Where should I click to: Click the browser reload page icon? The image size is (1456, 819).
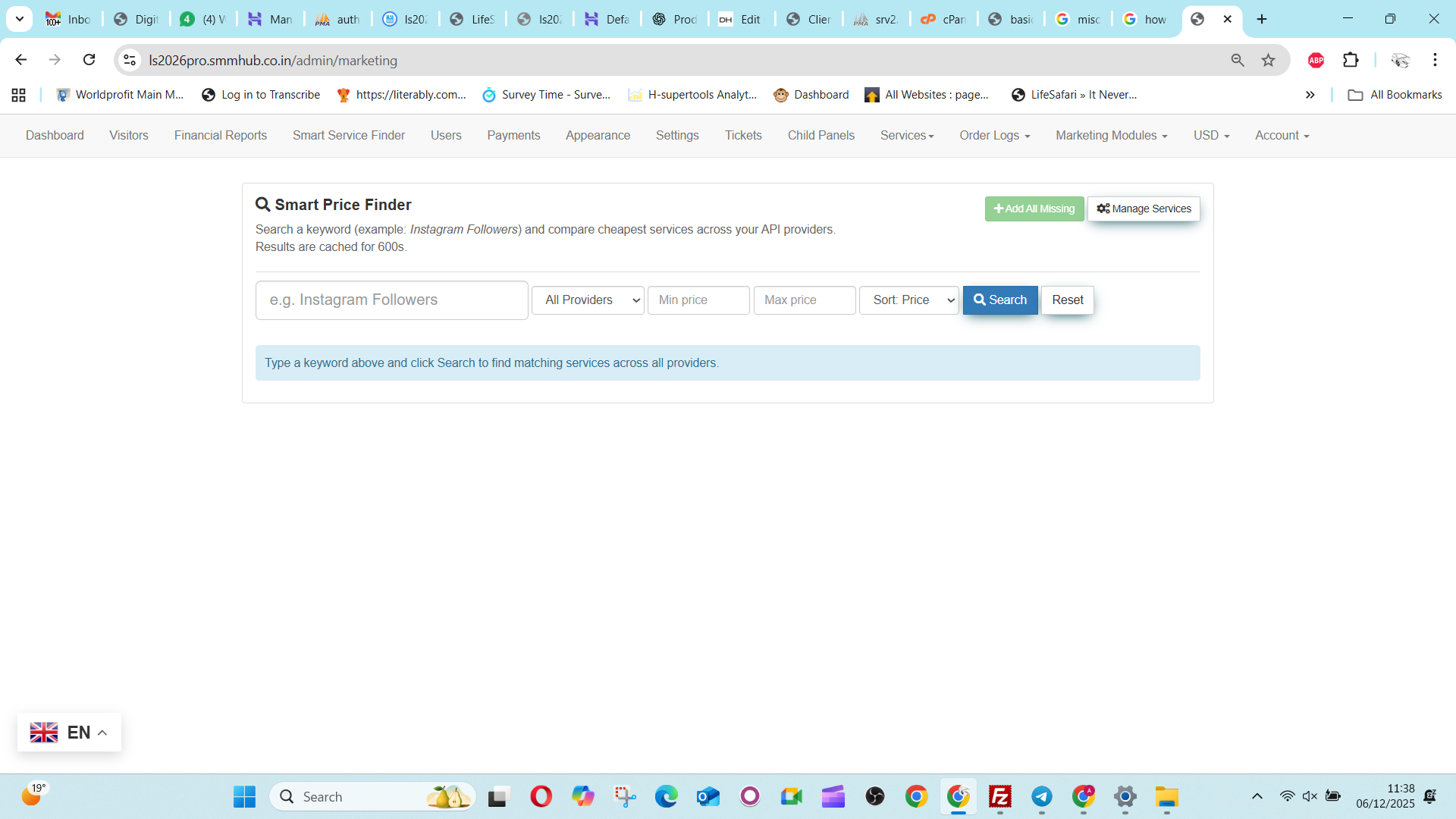coord(89,60)
